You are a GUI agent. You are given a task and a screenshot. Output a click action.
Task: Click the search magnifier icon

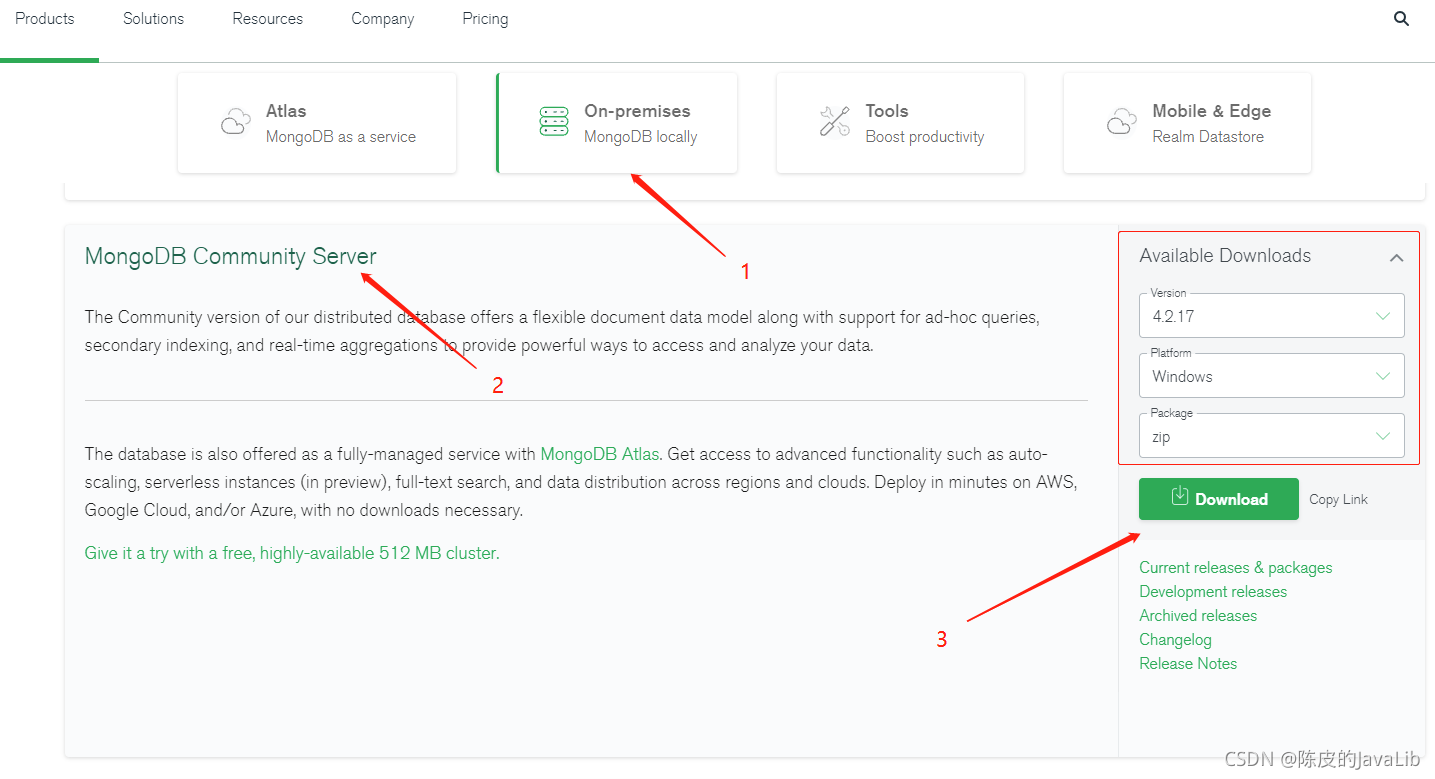tap(1401, 19)
